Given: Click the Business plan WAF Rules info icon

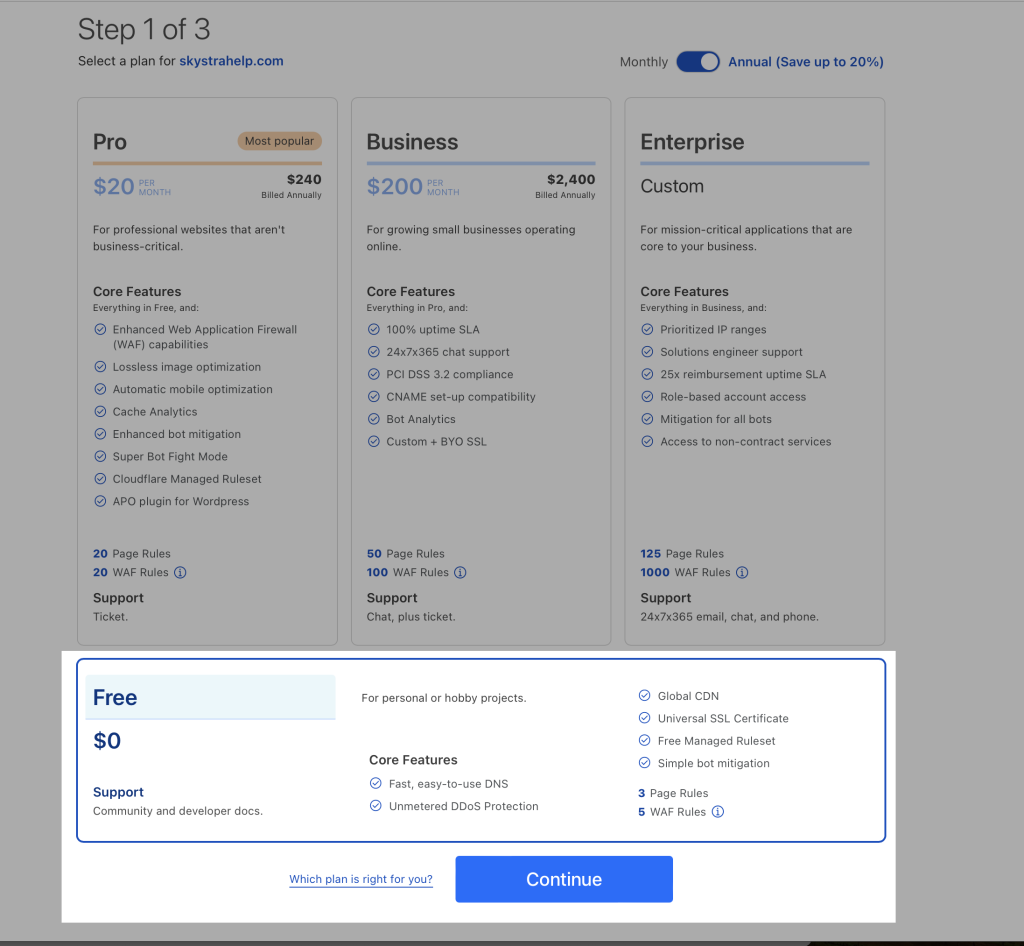Looking at the screenshot, I should click(460, 573).
